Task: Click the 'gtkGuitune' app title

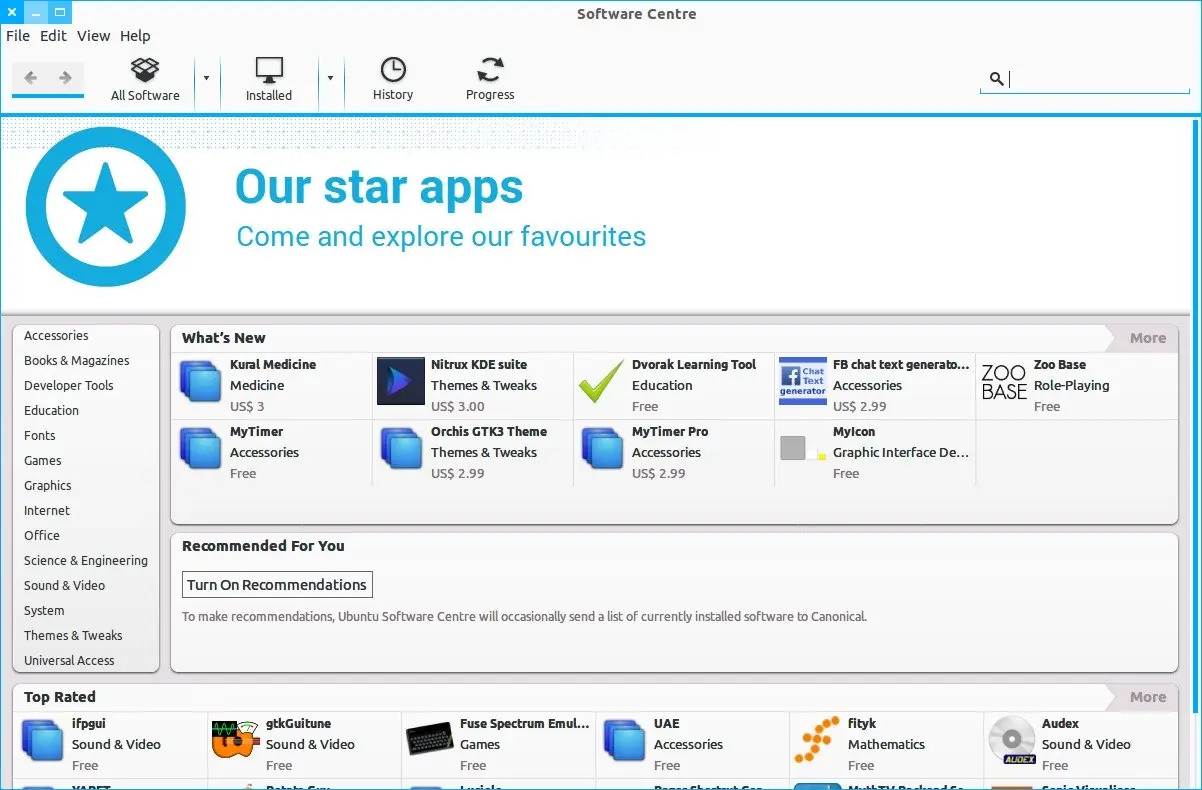Action: pos(298,724)
